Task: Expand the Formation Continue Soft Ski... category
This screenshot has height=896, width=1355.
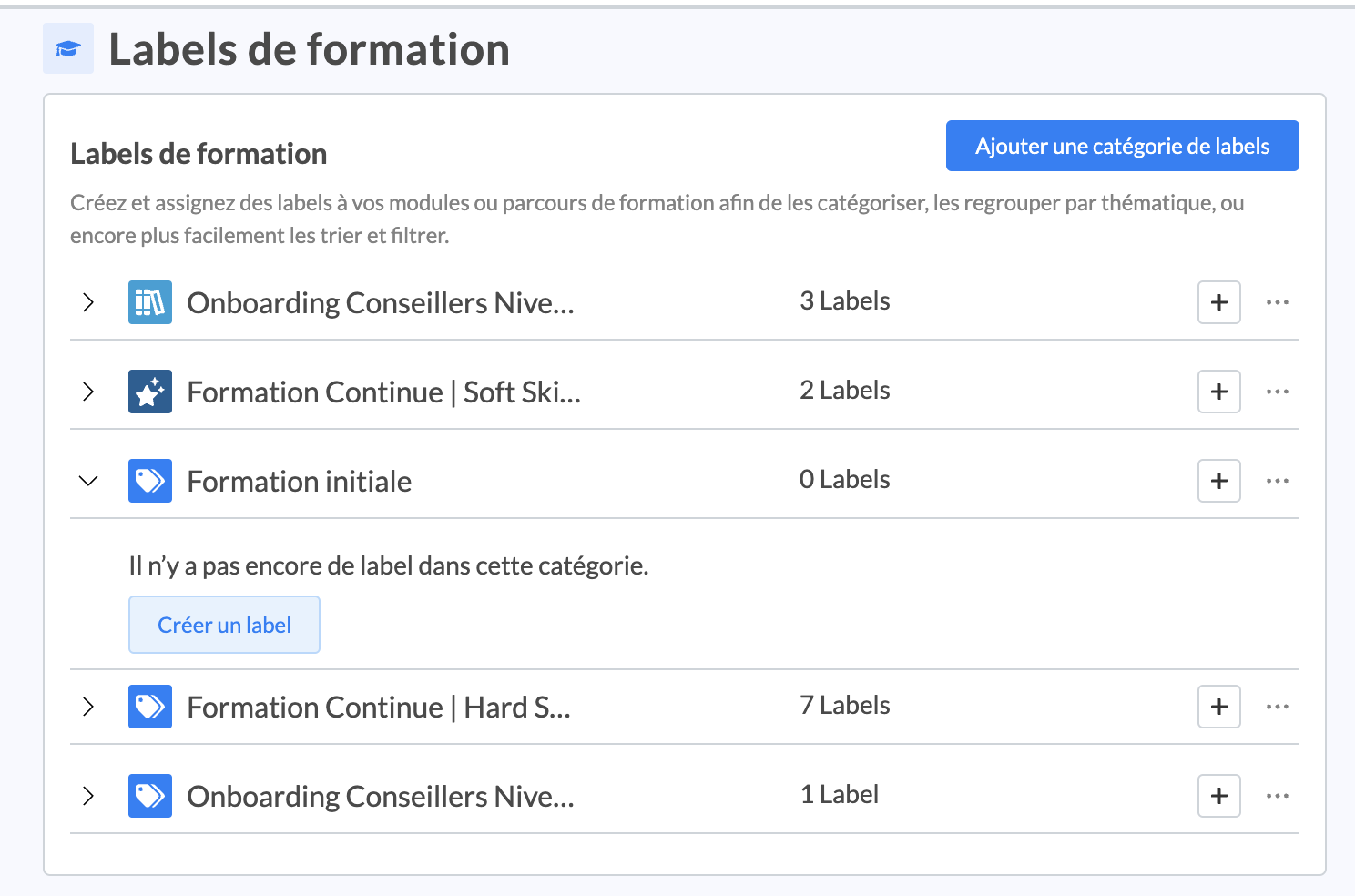Action: 88,392
